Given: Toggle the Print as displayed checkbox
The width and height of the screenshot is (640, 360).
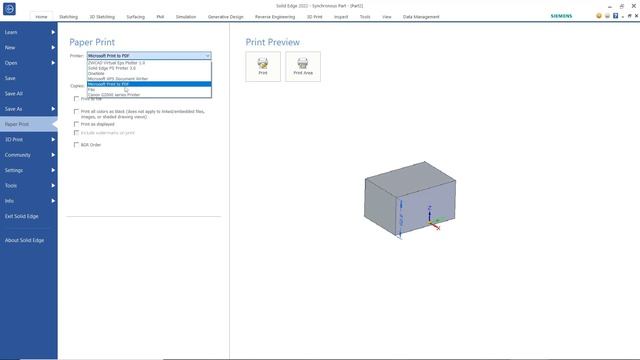Looking at the screenshot, I should pyautogui.click(x=76, y=124).
